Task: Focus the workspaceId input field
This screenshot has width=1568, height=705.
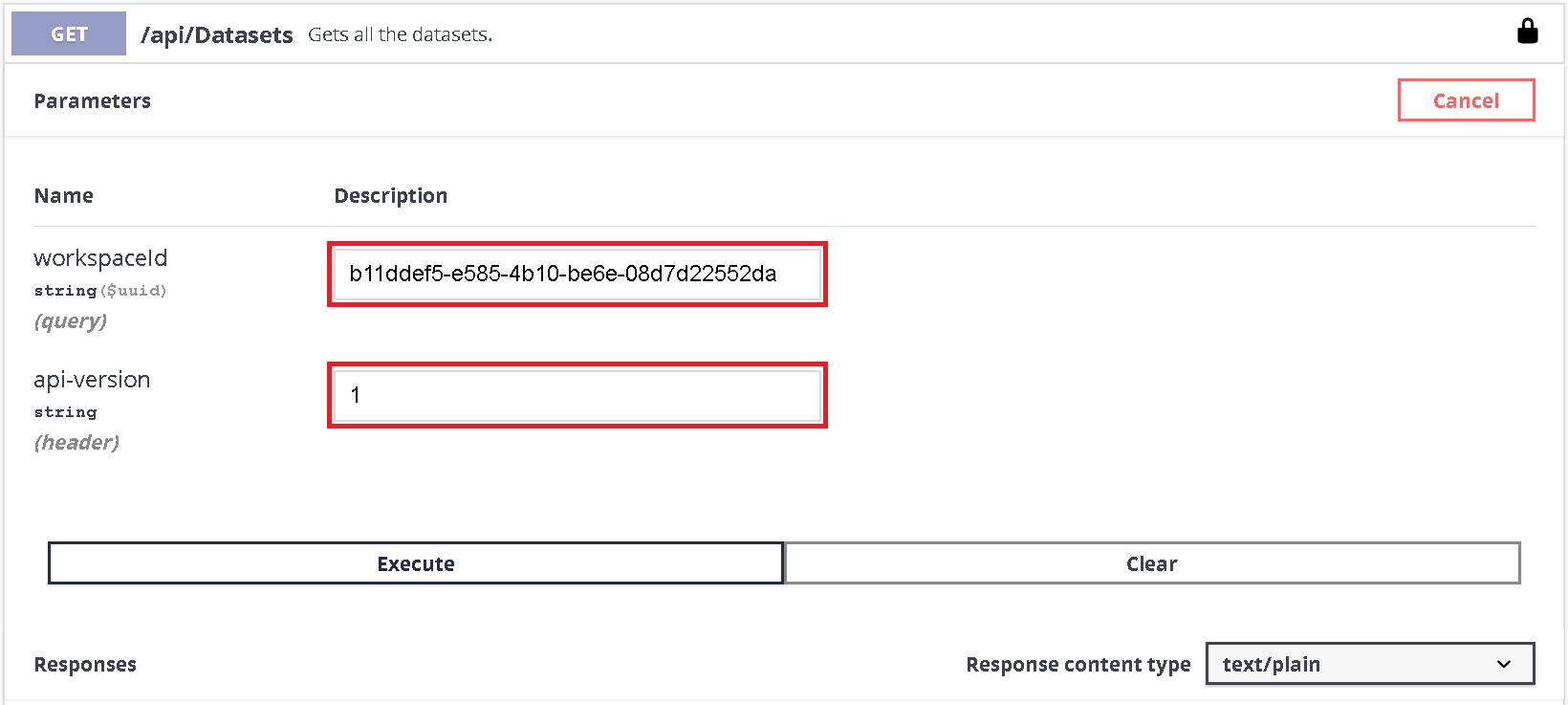Action: pos(577,275)
